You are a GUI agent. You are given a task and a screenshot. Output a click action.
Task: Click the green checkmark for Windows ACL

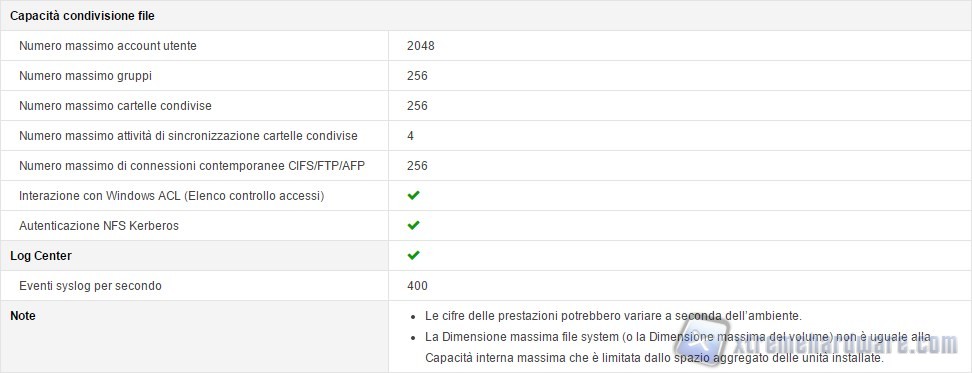[413, 195]
